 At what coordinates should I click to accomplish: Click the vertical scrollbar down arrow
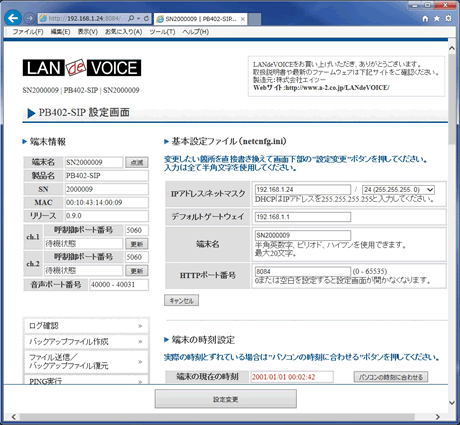point(452,402)
